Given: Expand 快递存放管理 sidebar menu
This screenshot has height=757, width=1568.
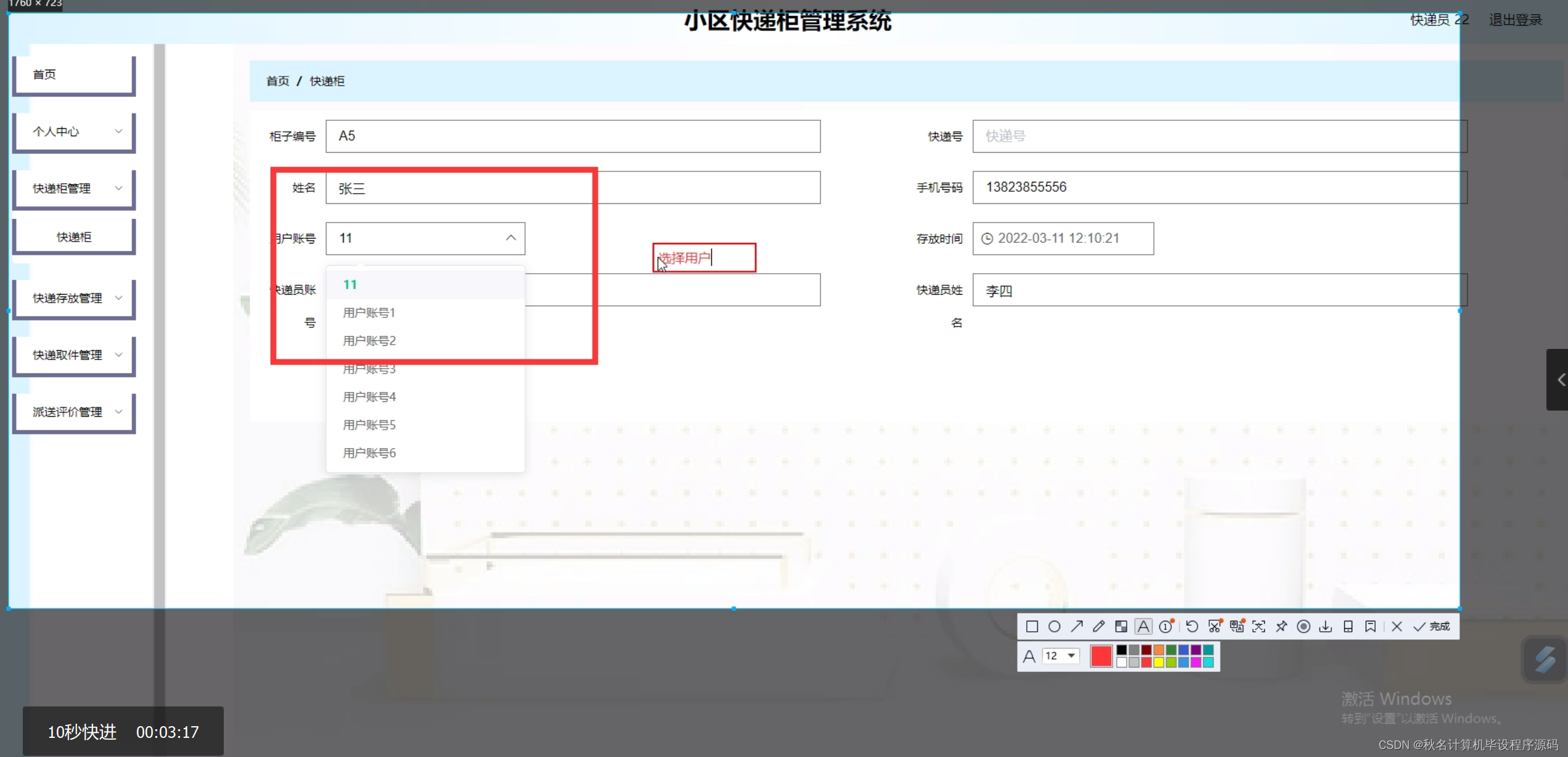Looking at the screenshot, I should (74, 298).
